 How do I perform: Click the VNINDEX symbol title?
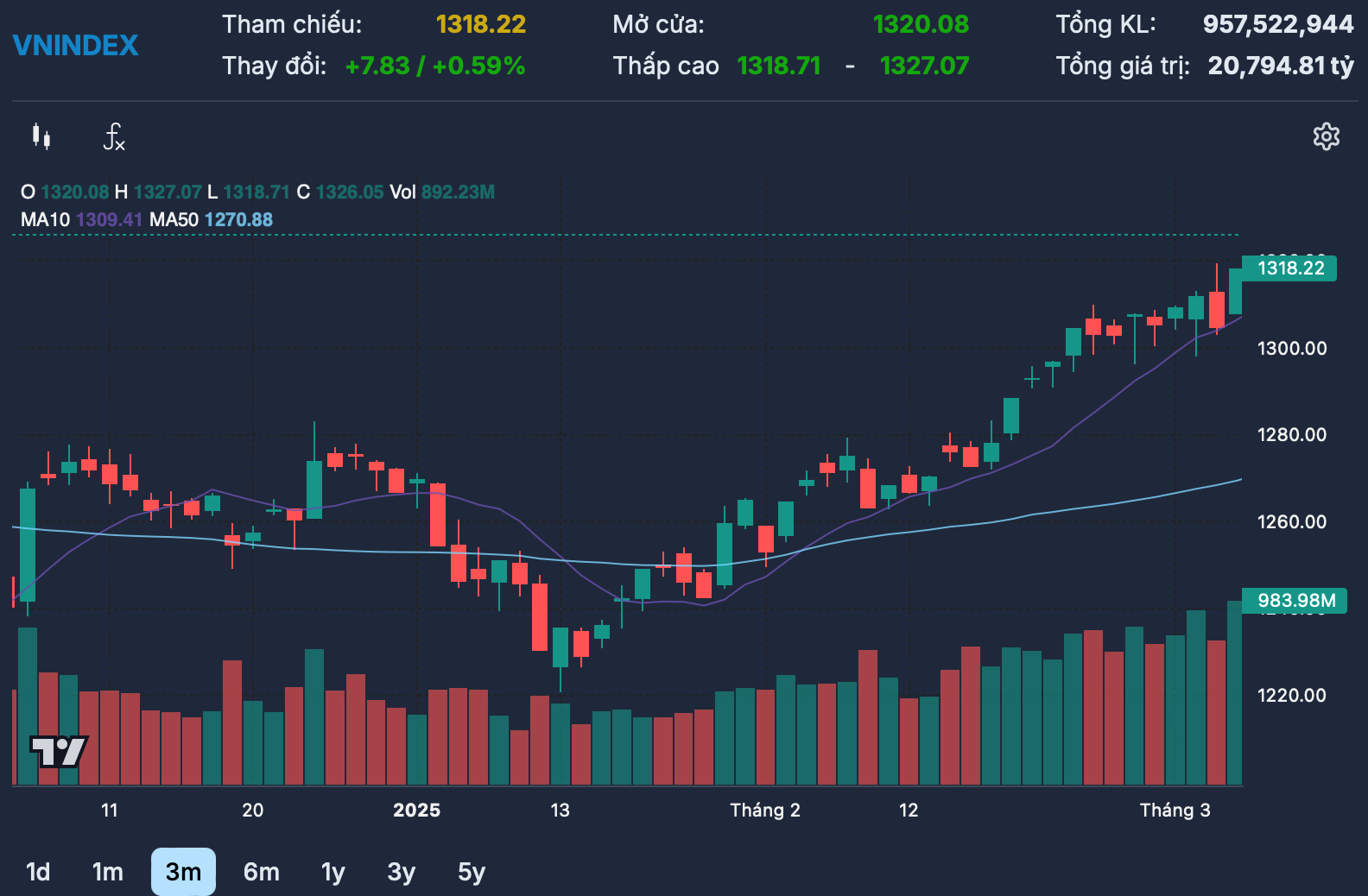pos(75,45)
